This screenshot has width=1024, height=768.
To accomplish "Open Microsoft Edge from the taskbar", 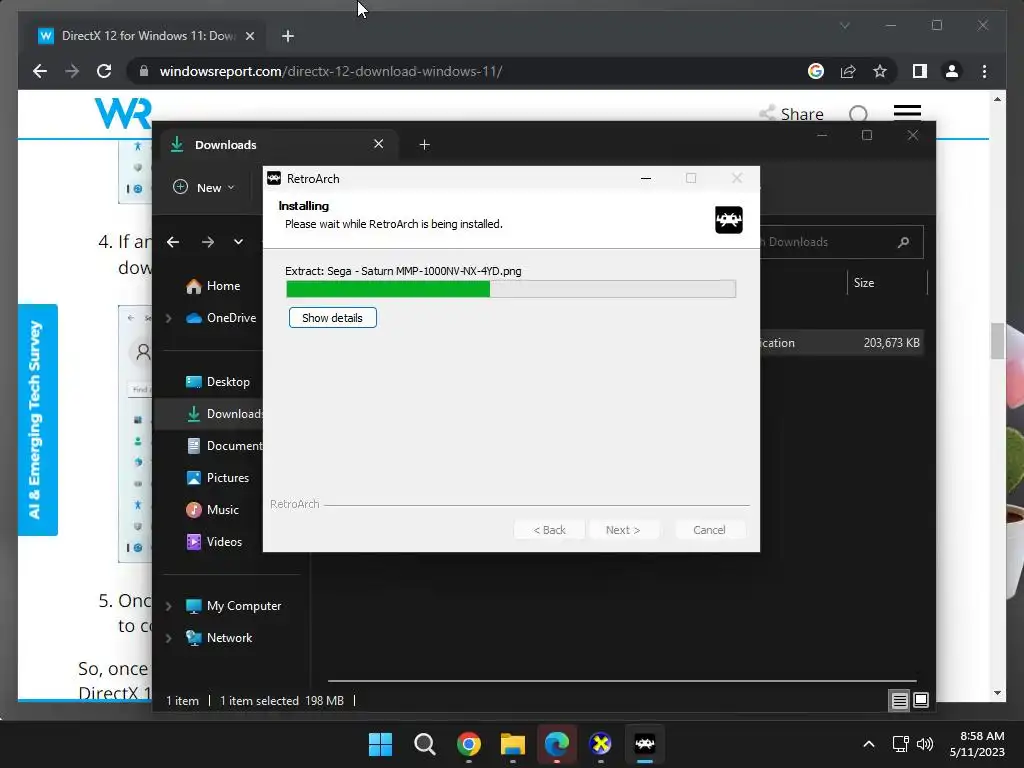I will tap(556, 744).
